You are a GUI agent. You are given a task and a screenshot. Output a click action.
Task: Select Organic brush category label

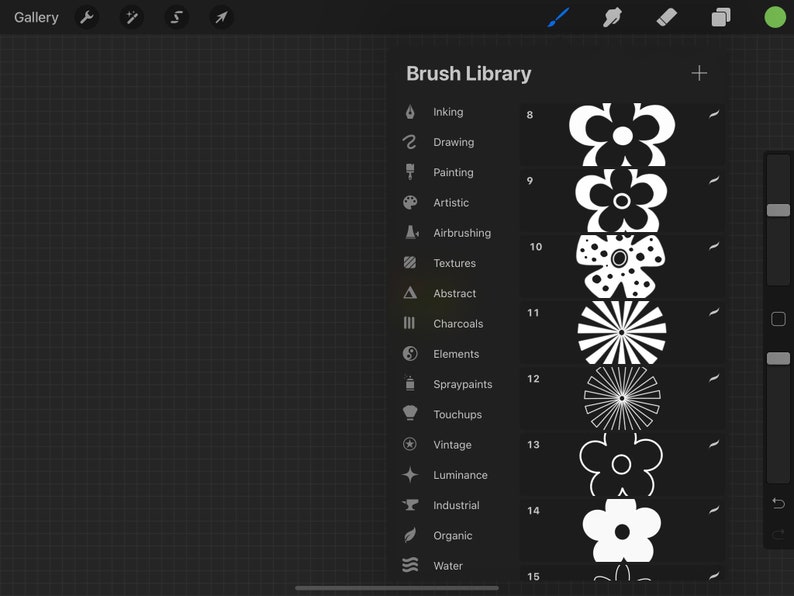452,536
